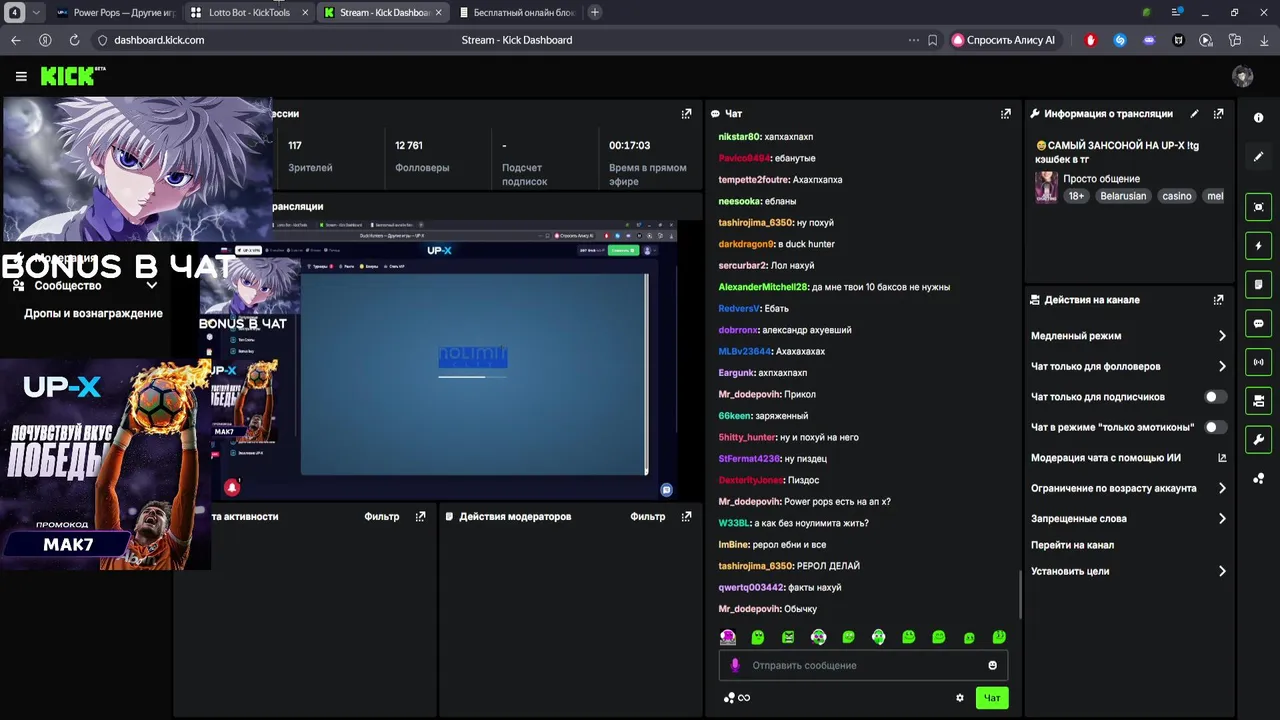Click the 18+ tag
This screenshot has width=1280, height=720.
pyautogui.click(x=1076, y=196)
